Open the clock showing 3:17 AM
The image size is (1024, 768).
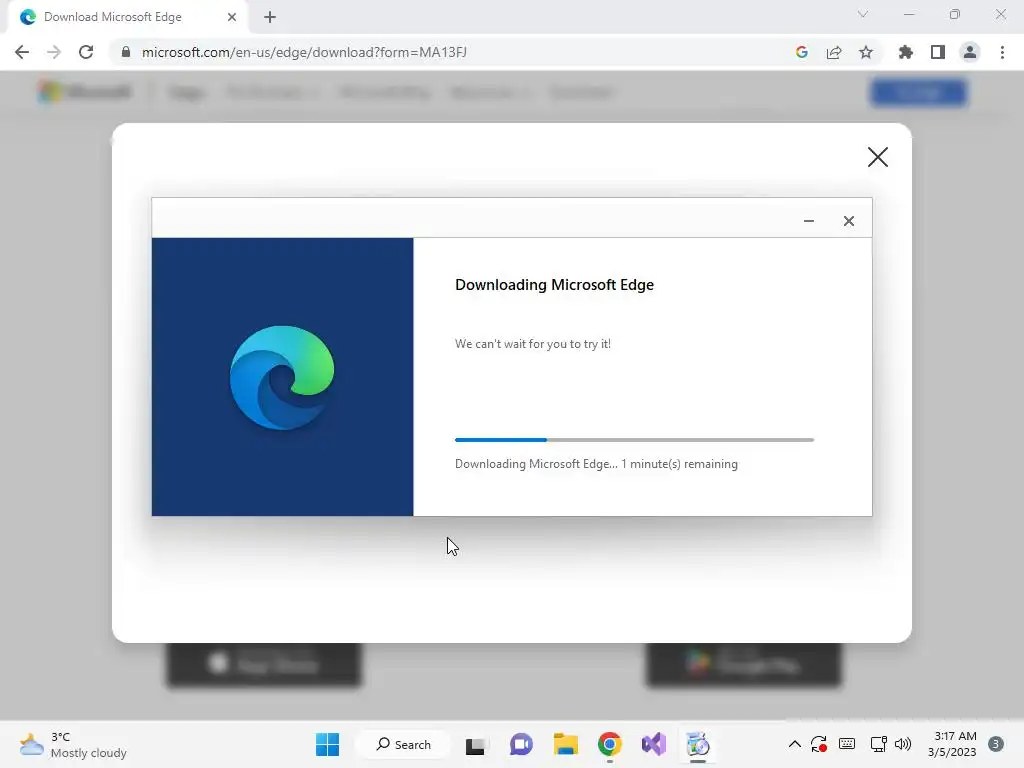[x=953, y=744]
